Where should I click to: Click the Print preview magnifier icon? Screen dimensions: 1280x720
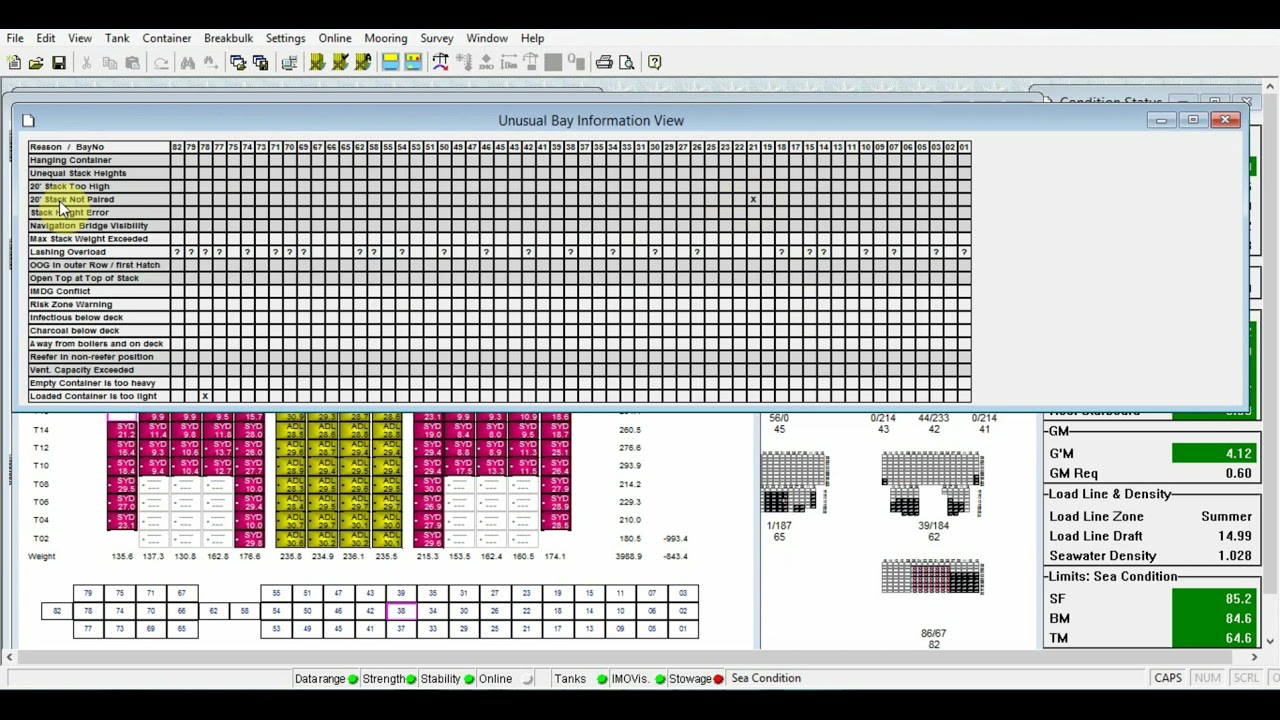[x=627, y=63]
